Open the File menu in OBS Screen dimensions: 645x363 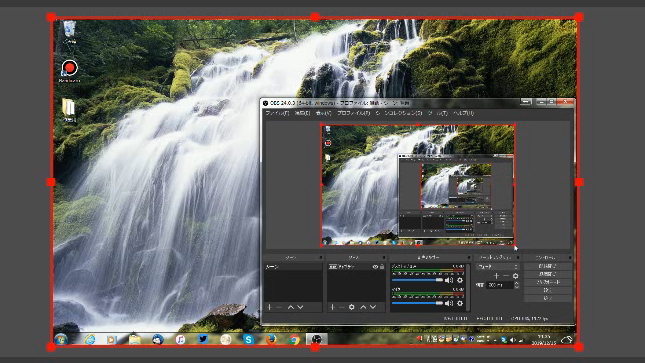point(277,113)
